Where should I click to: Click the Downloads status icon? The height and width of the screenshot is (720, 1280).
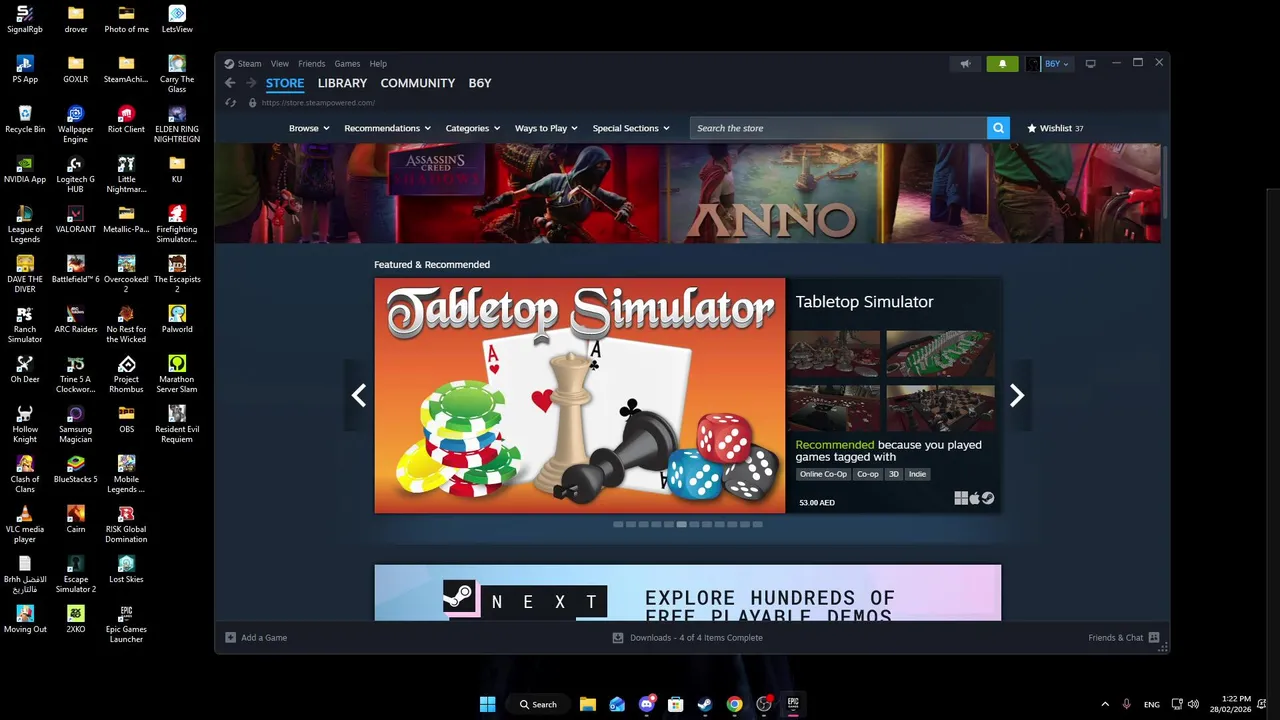tap(618, 637)
